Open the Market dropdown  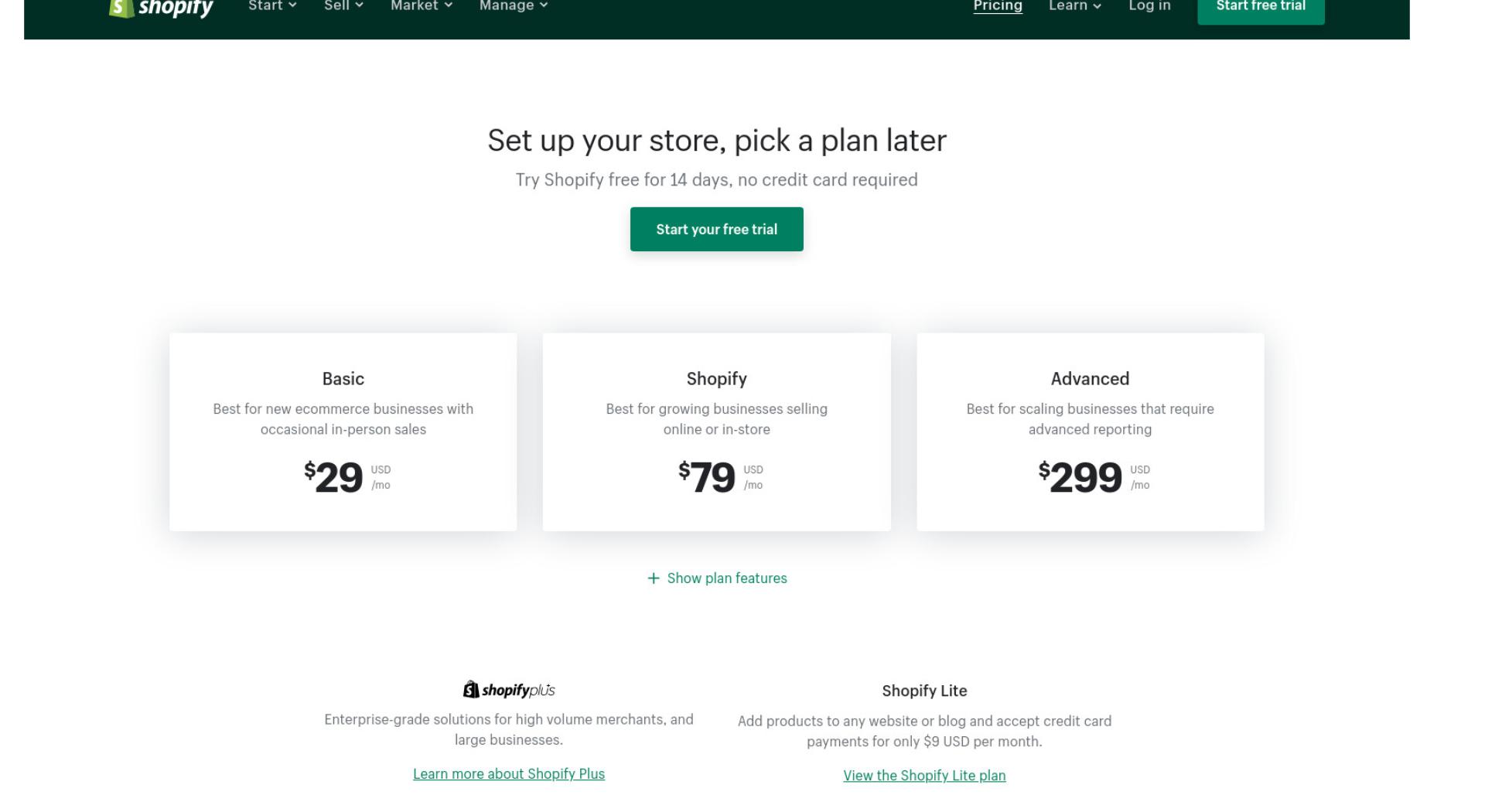coord(422,6)
